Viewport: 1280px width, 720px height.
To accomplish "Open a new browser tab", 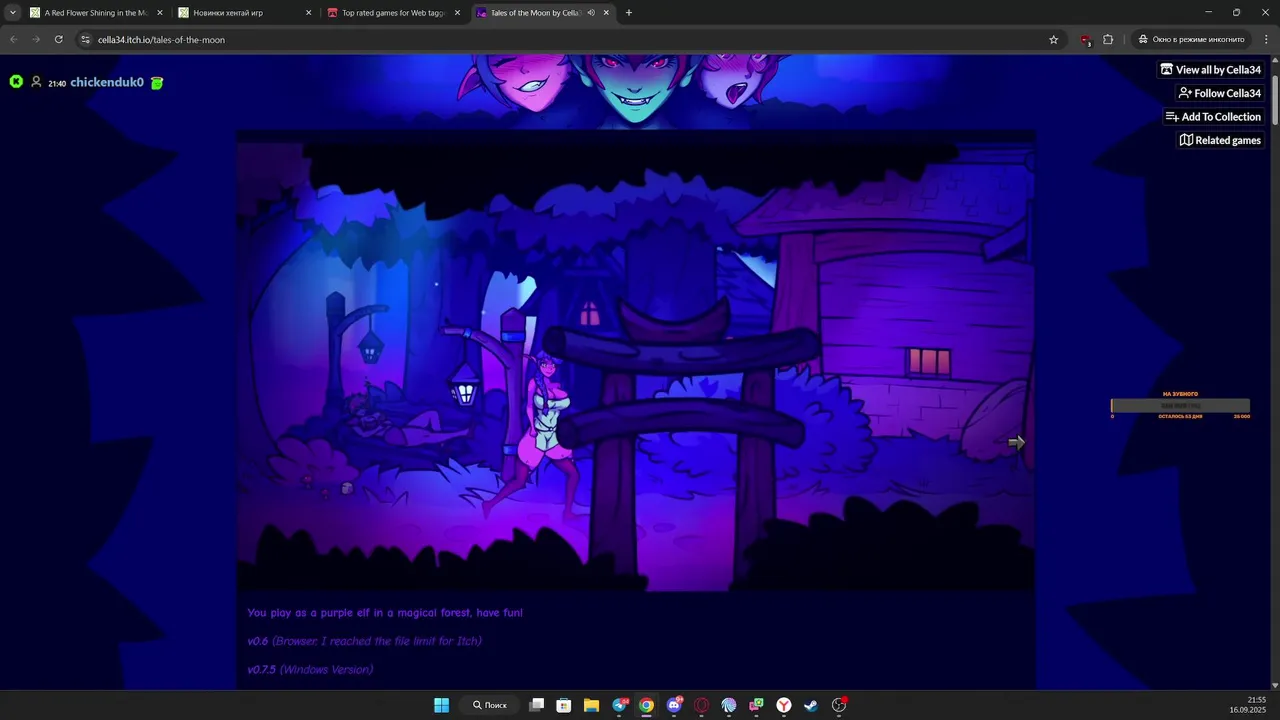I will coord(628,13).
